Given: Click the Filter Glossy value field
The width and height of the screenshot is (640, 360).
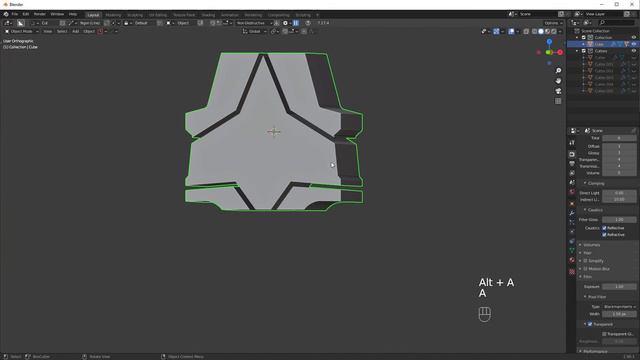Looking at the screenshot, I should [x=619, y=220].
